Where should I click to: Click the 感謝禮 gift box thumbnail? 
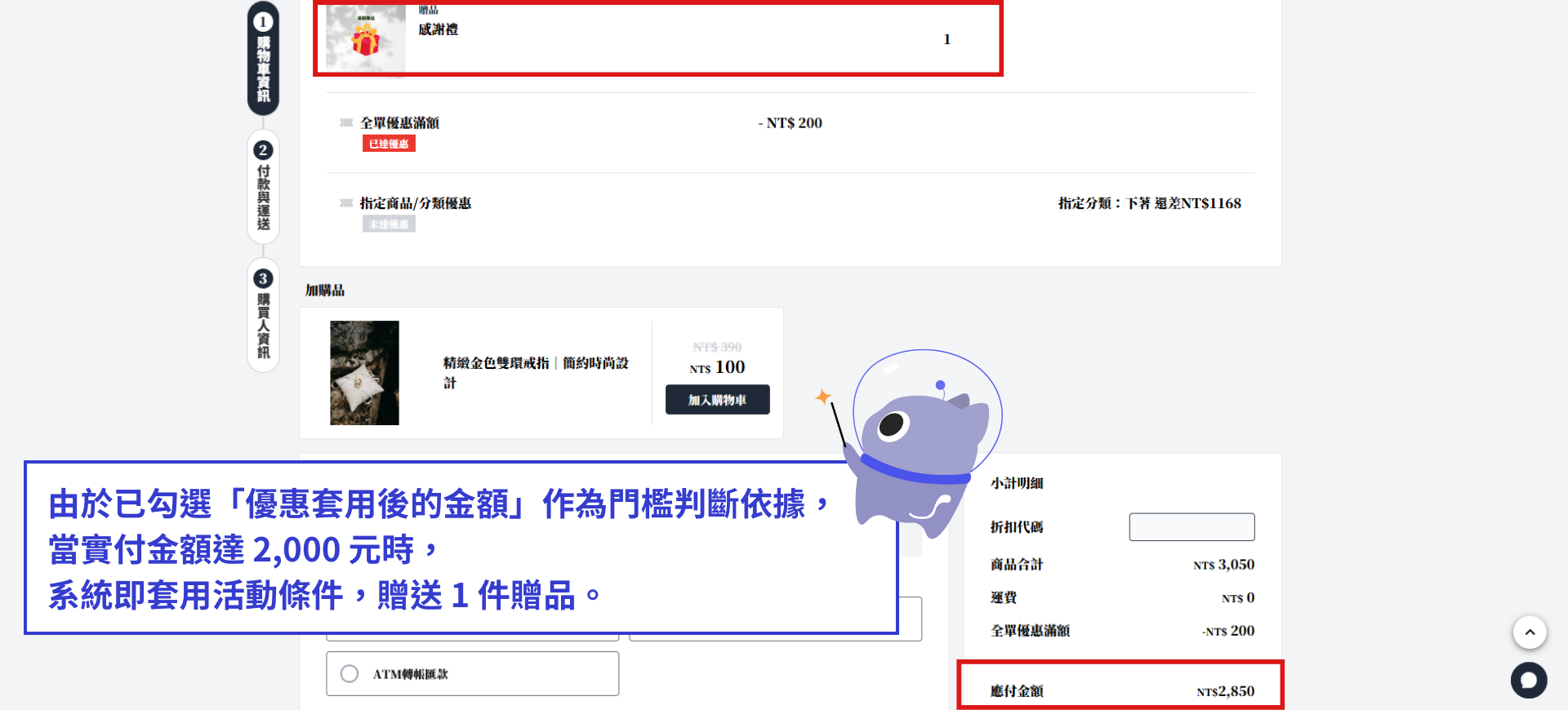[366, 39]
